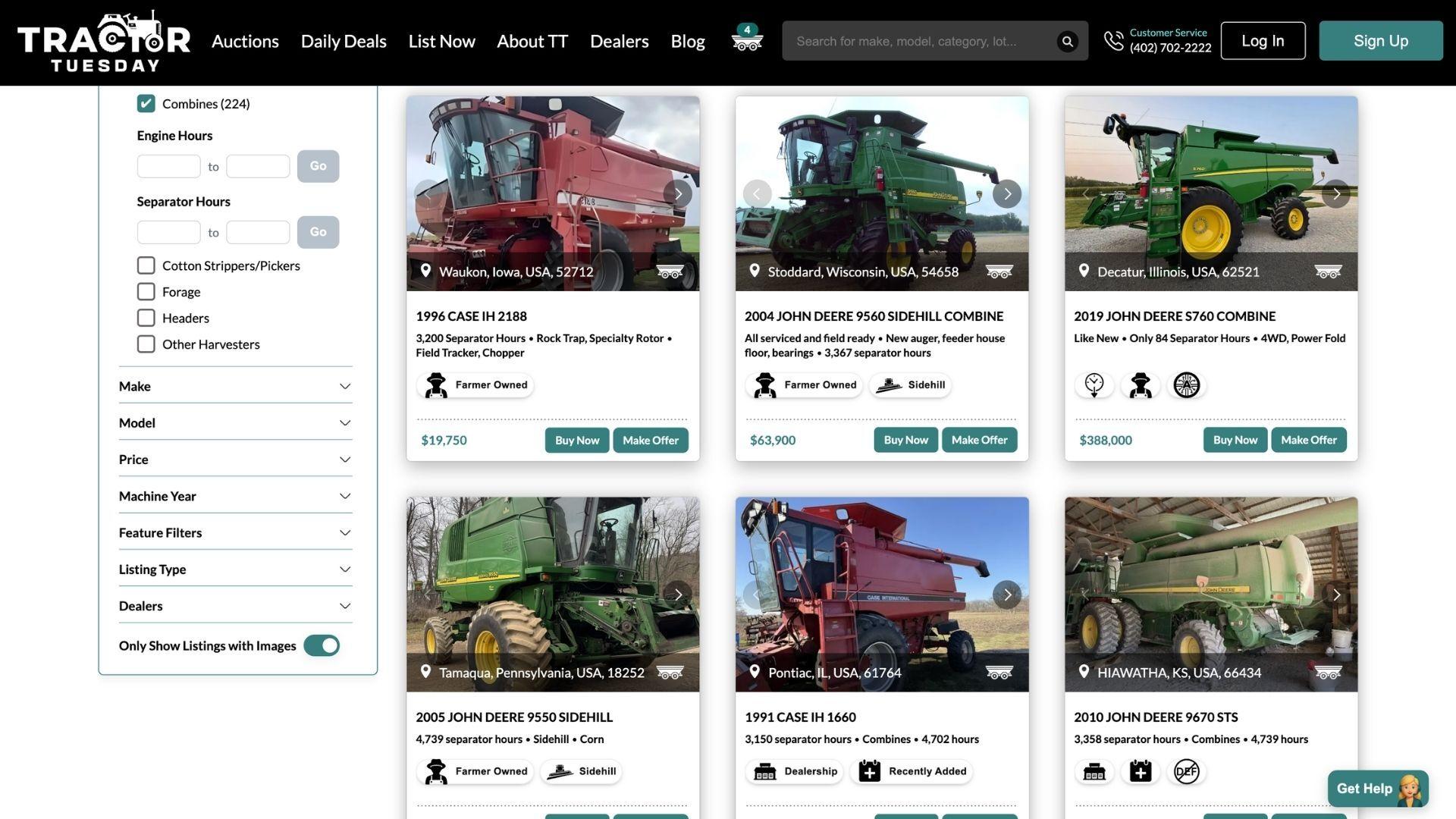Click wagon icon on Hiawatha, KS listing
The width and height of the screenshot is (1456, 819).
1328,672
